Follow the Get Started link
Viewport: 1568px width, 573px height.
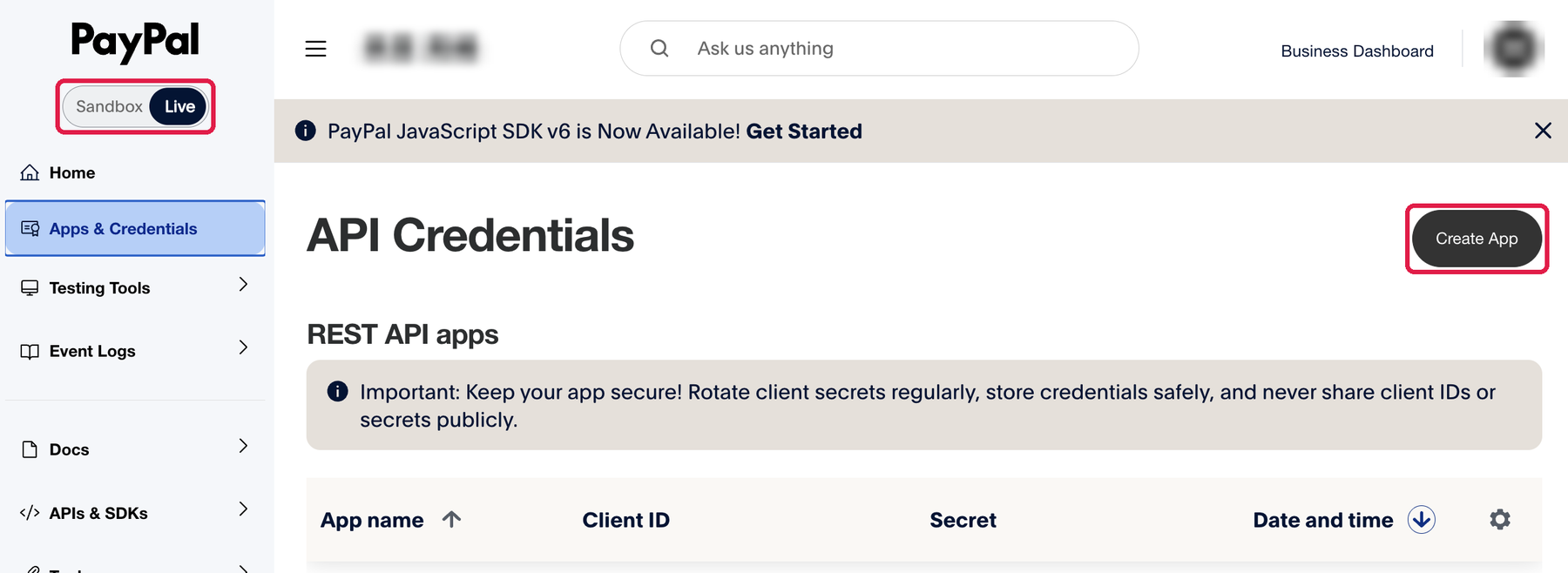click(804, 131)
